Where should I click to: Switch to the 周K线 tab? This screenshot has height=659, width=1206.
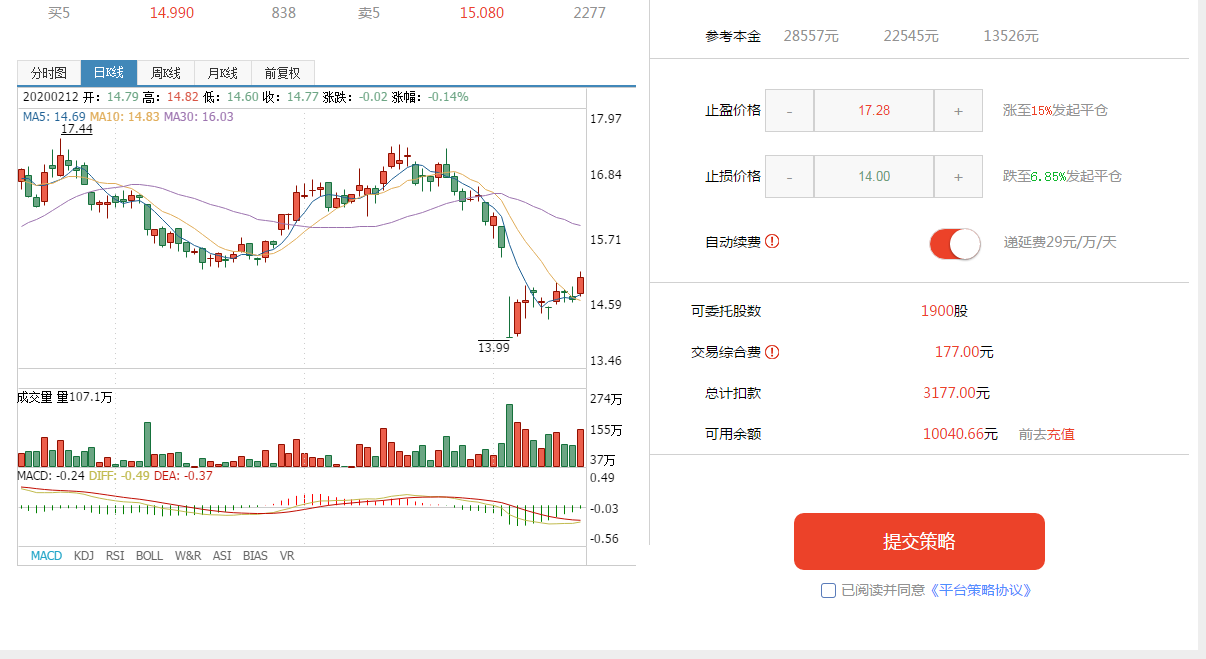tap(165, 73)
